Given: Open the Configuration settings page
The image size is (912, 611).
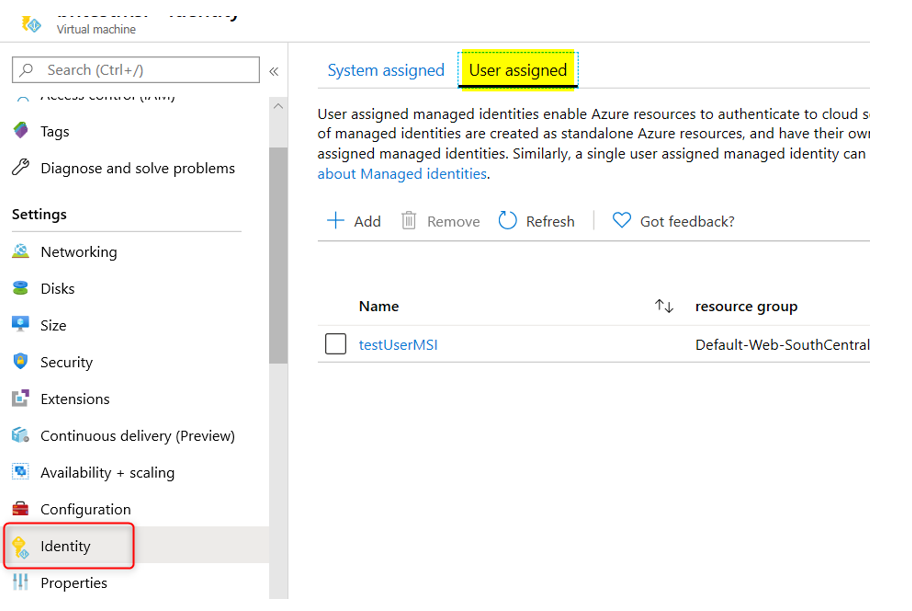Looking at the screenshot, I should click(x=86, y=509).
